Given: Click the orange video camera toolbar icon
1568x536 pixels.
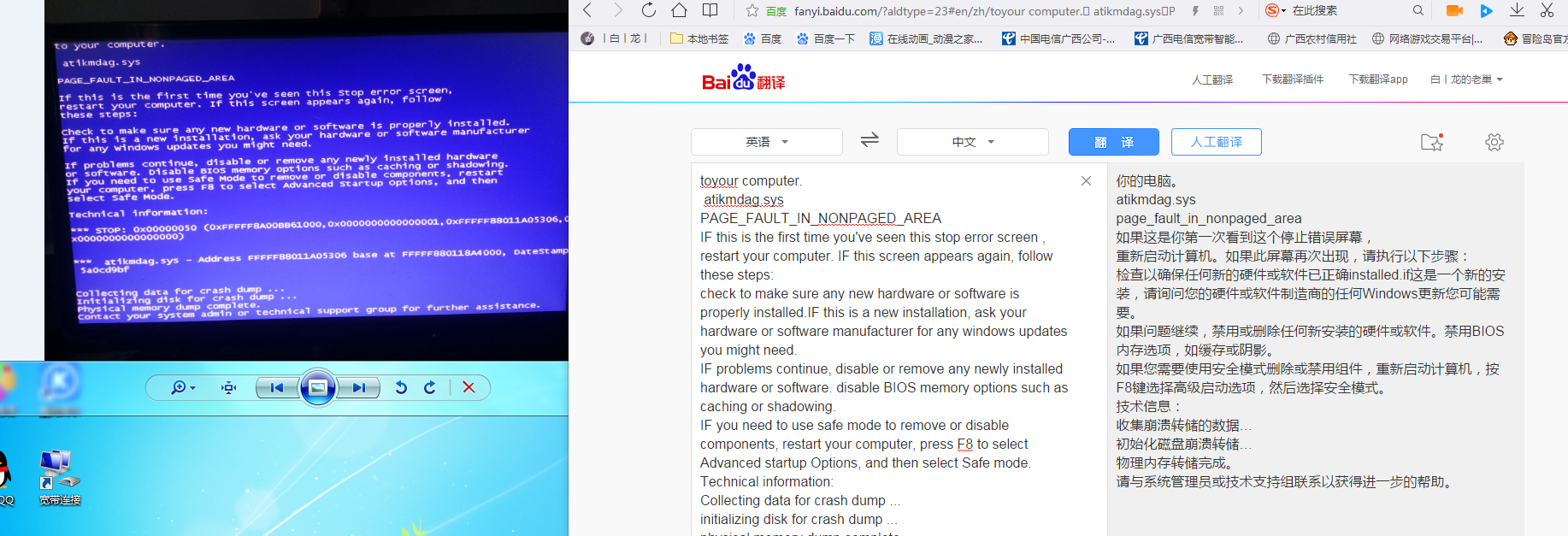Looking at the screenshot, I should [1454, 10].
